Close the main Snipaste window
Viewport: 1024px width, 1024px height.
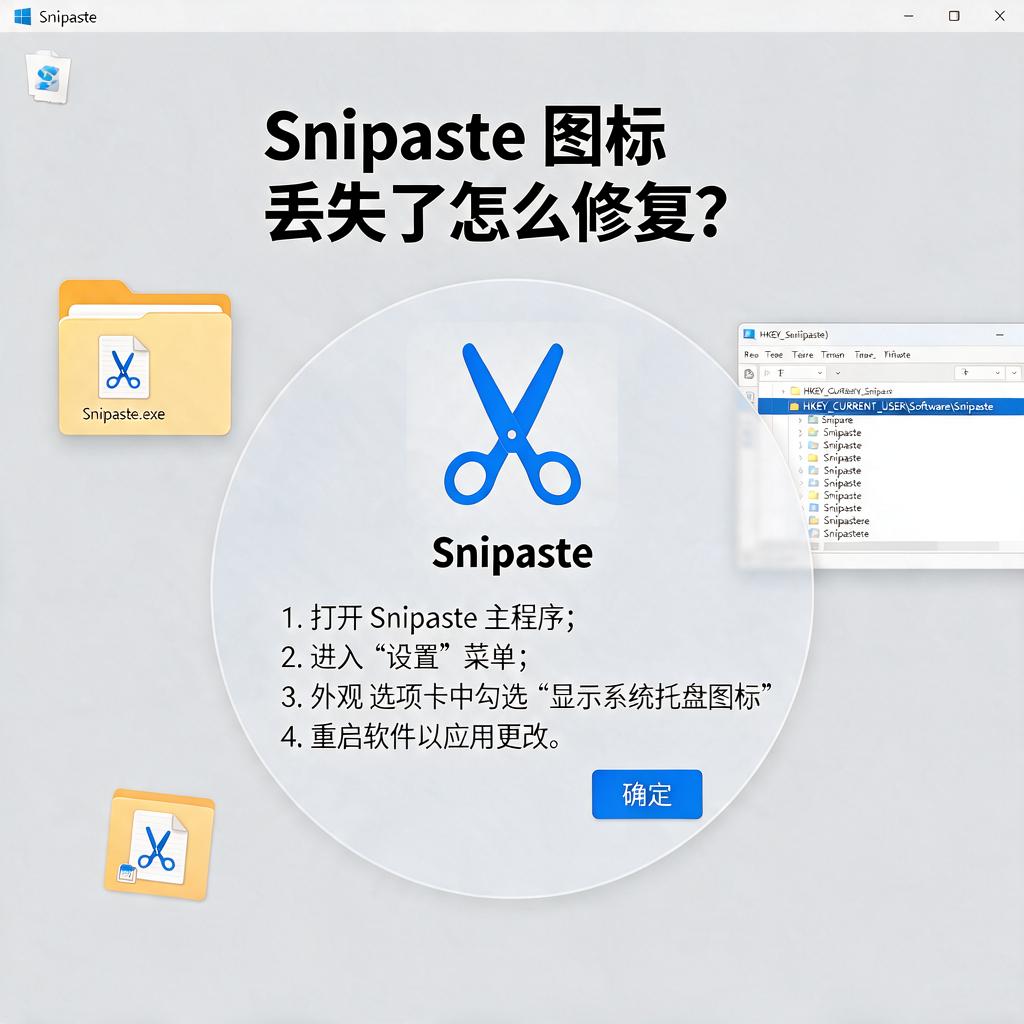click(999, 16)
